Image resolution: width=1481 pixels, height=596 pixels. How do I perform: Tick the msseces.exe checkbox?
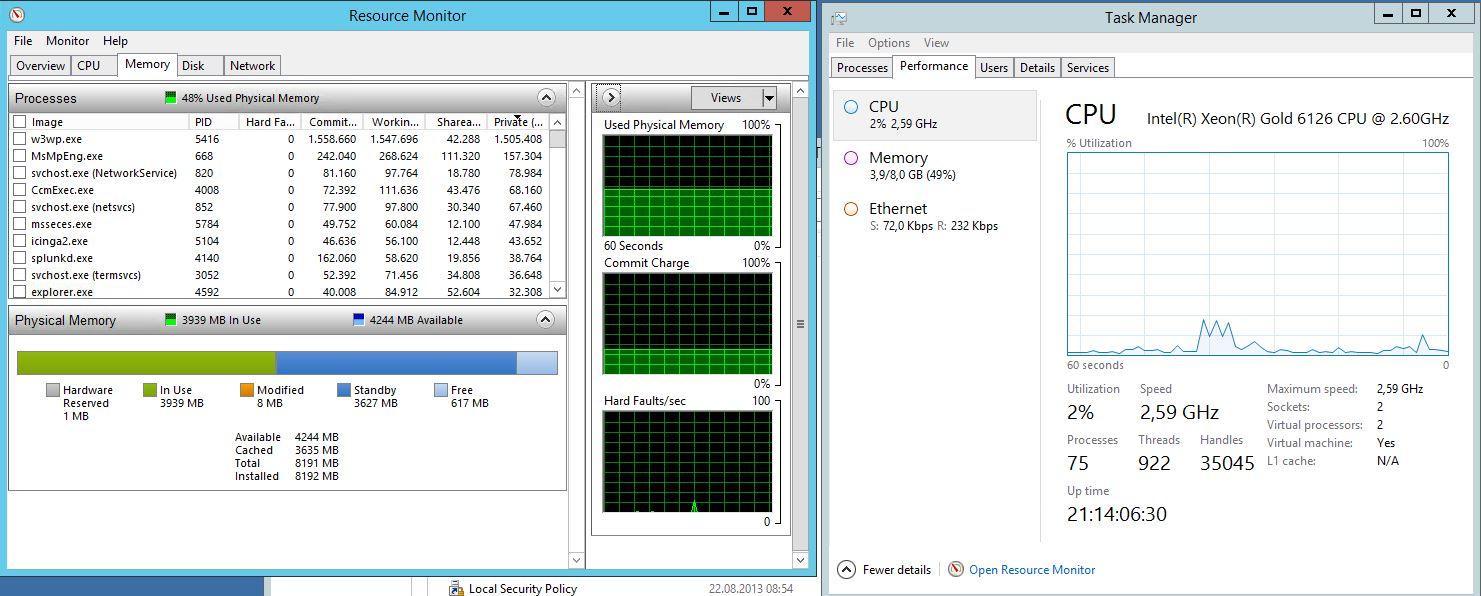(x=19, y=224)
